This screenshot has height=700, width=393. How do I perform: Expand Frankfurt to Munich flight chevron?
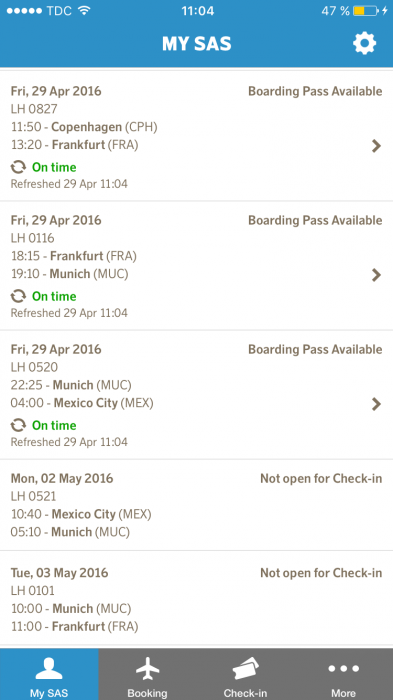pos(376,275)
